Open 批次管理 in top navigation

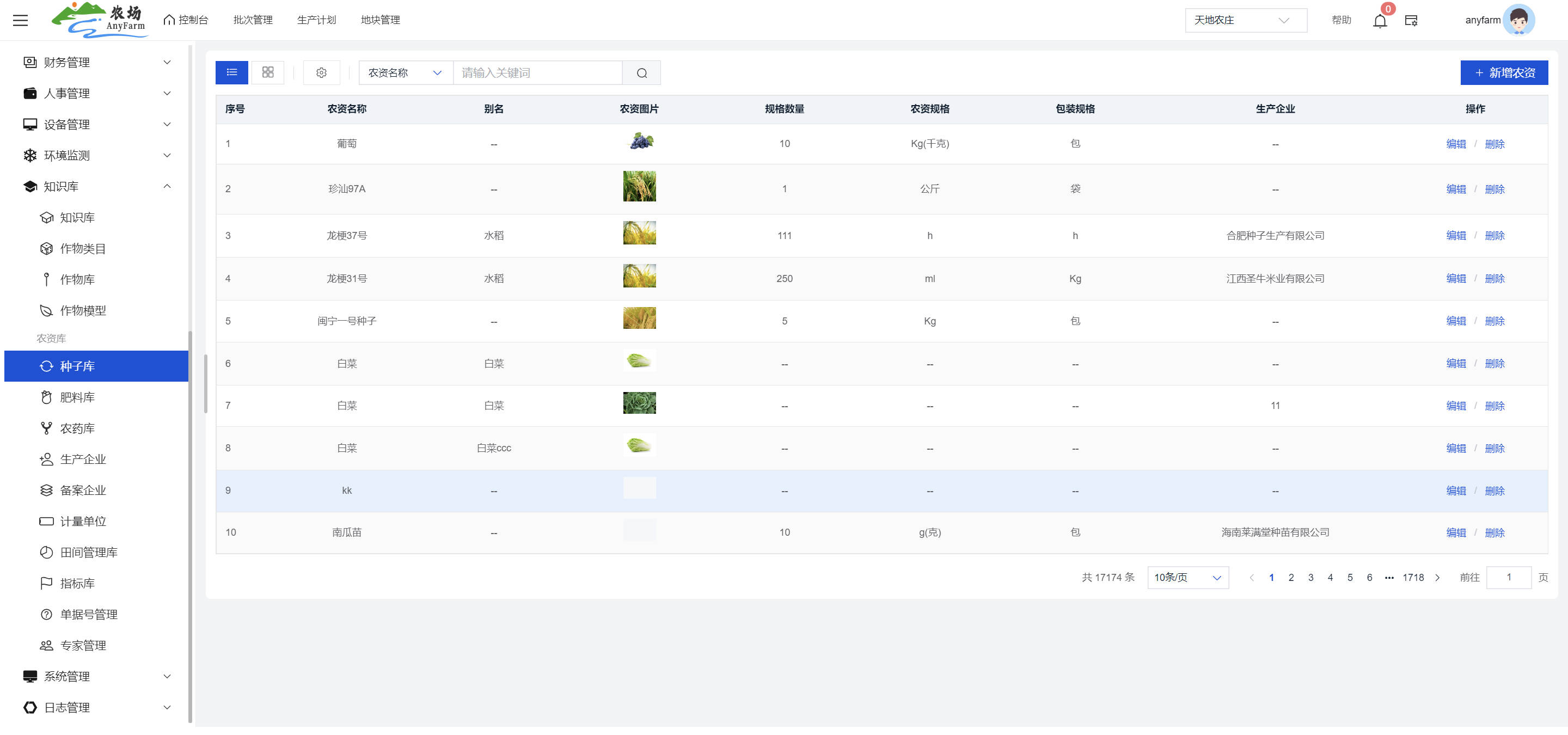point(253,20)
